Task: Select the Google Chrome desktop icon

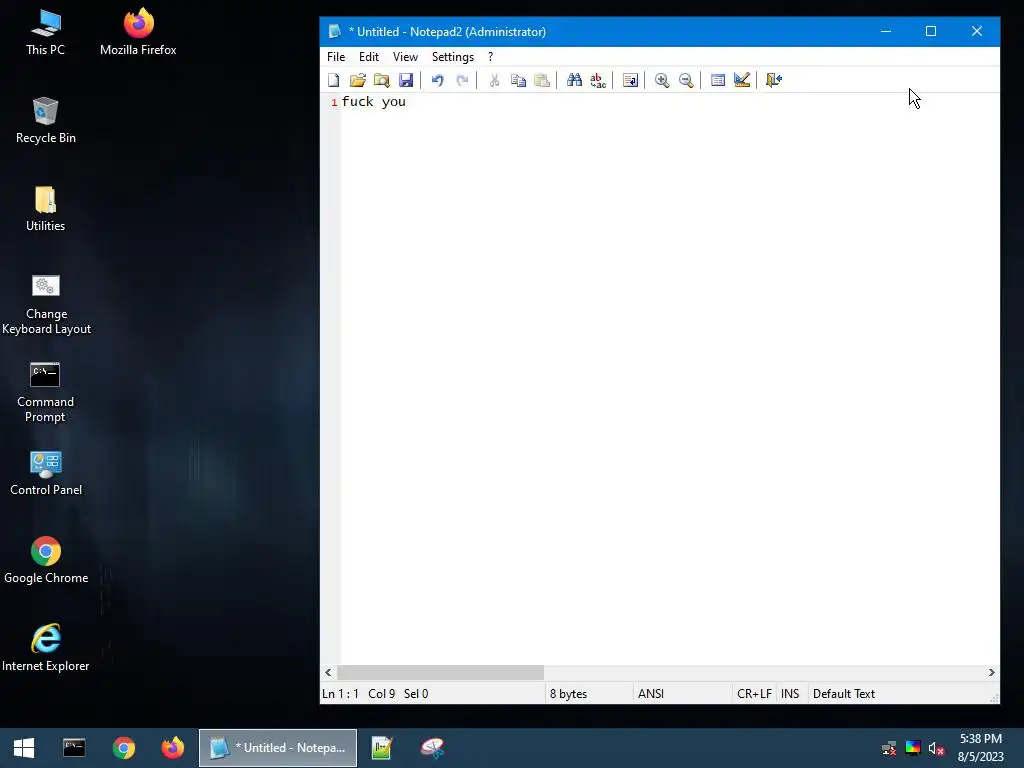Action: (46, 560)
